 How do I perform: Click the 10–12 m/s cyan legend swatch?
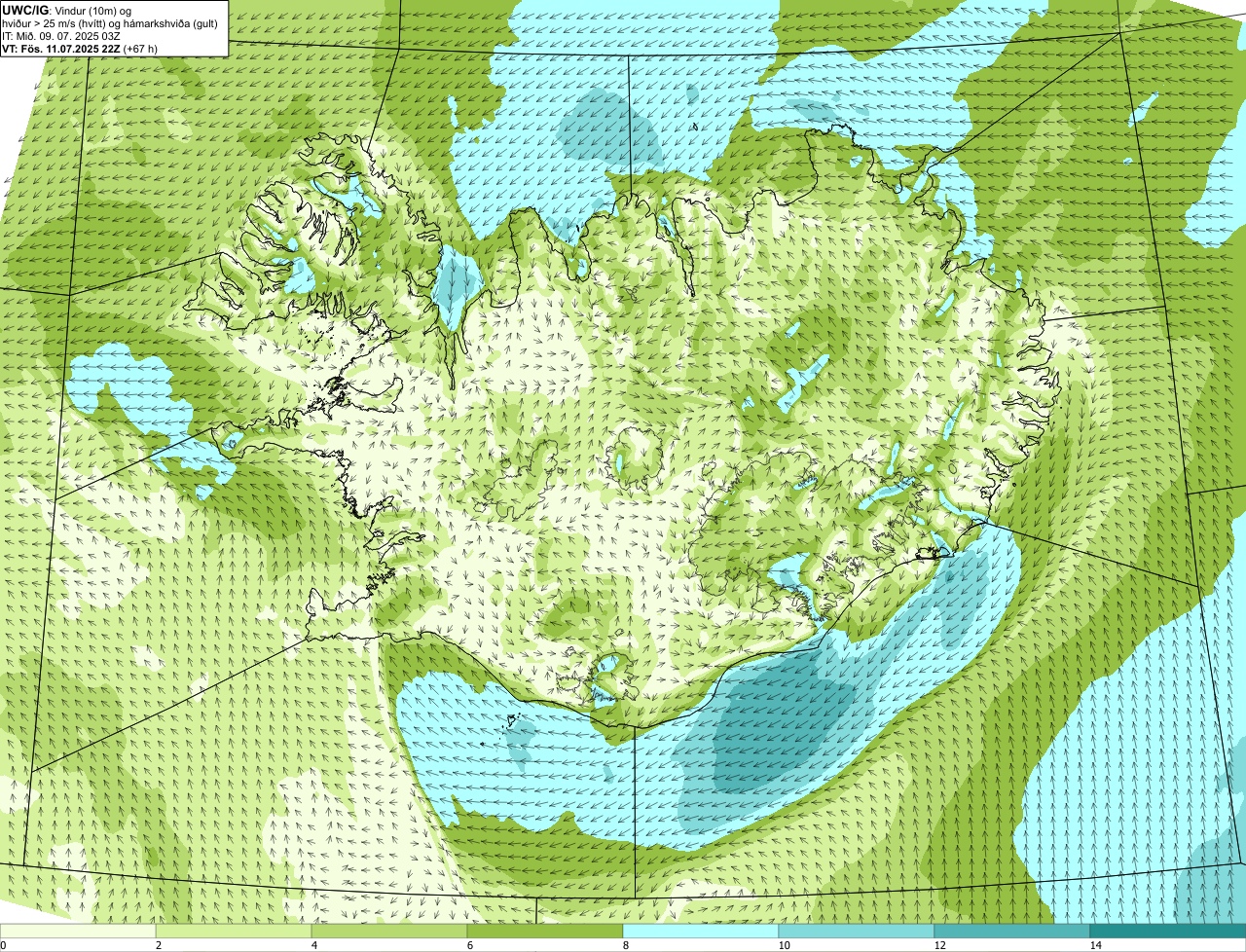point(857,931)
